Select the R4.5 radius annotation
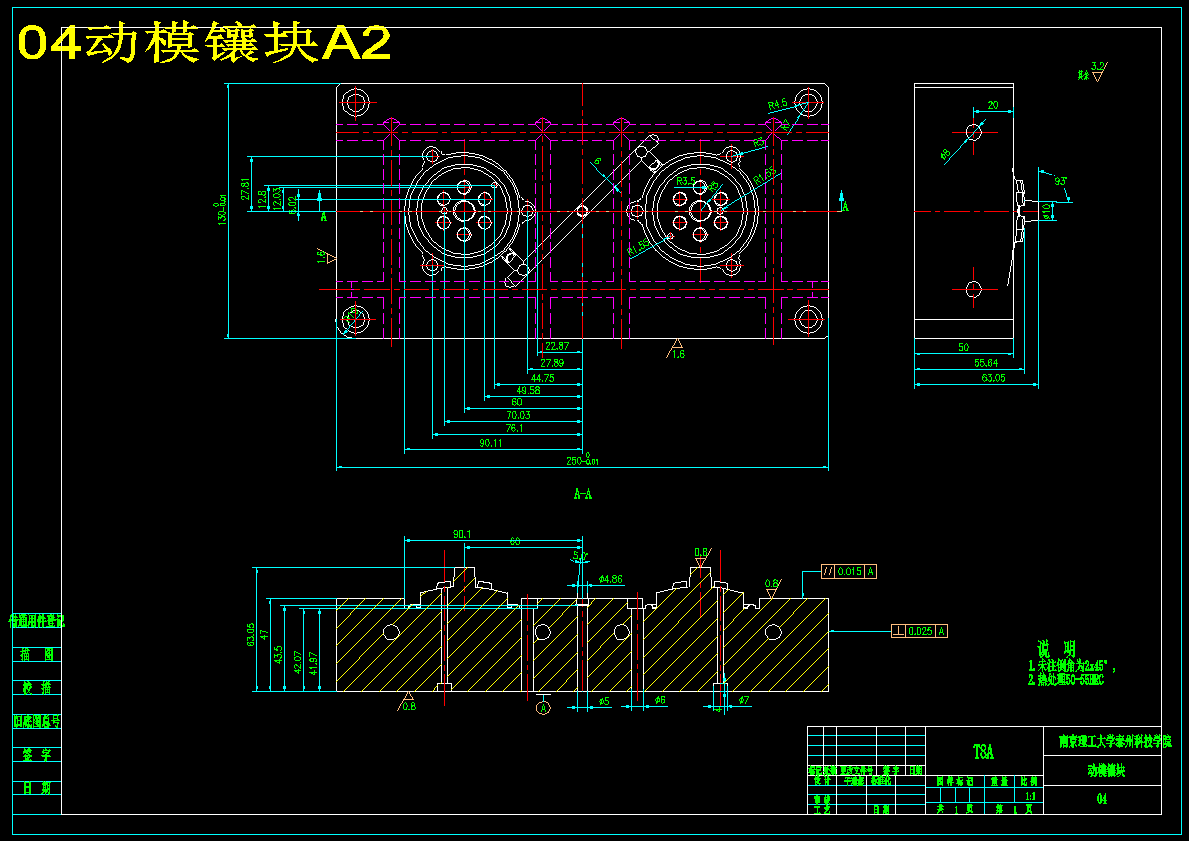This screenshot has width=1189, height=841. pos(777,104)
